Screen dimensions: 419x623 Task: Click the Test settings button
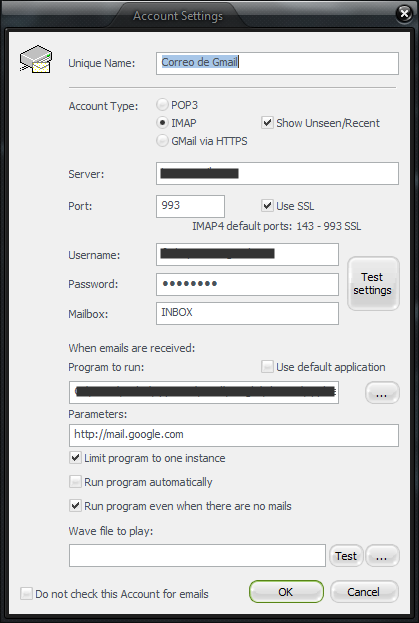(373, 283)
